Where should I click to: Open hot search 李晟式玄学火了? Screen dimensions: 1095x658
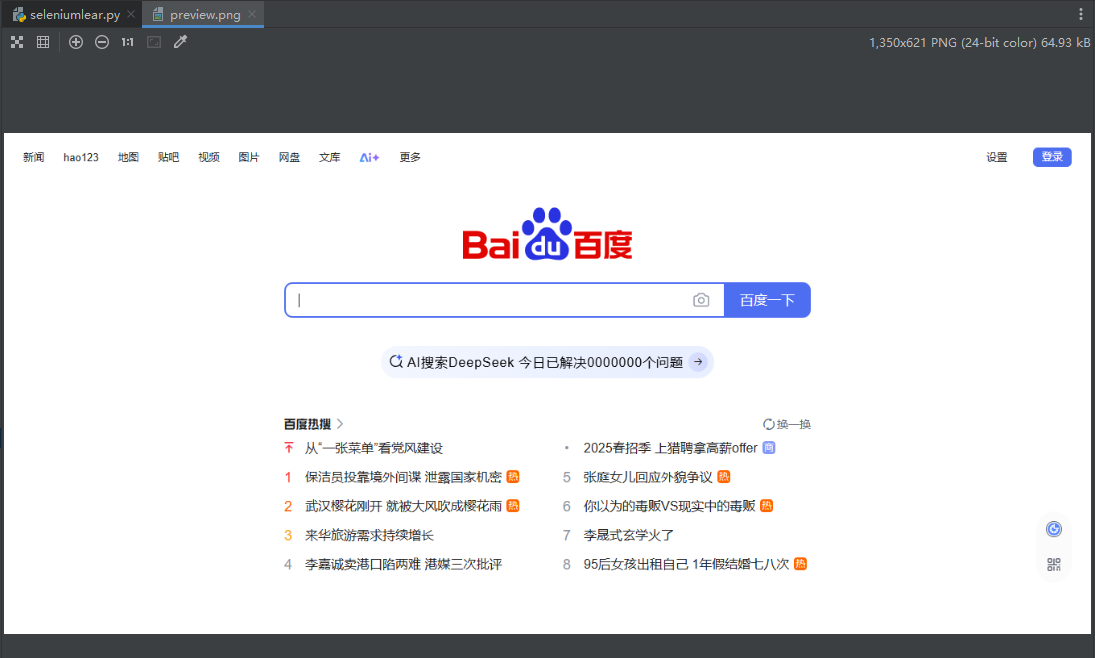coord(629,535)
